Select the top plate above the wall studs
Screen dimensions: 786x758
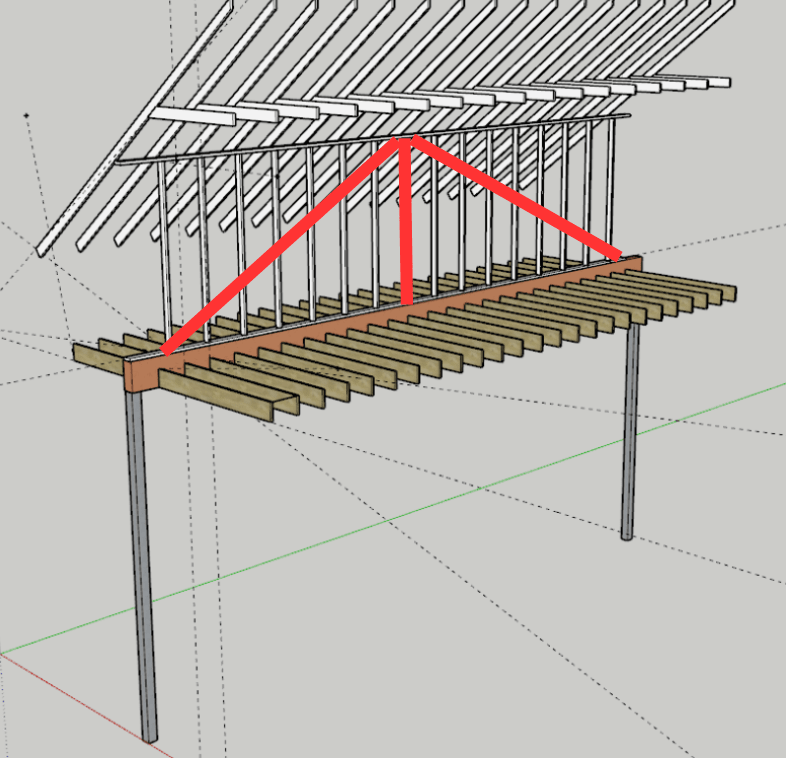pos(373,139)
